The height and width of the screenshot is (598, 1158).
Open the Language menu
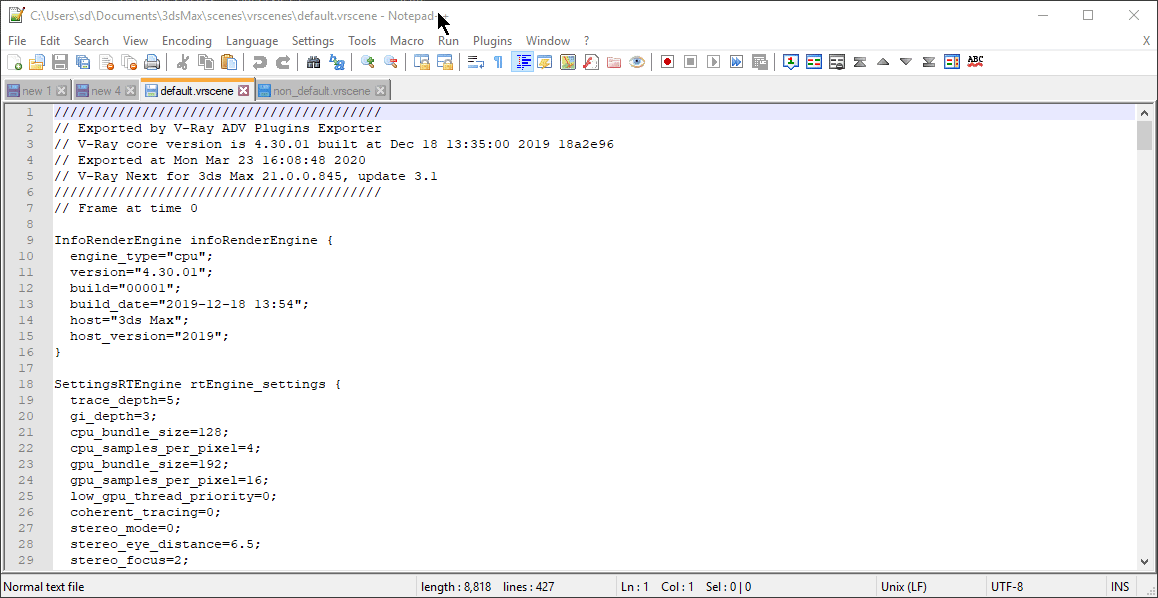pos(252,41)
